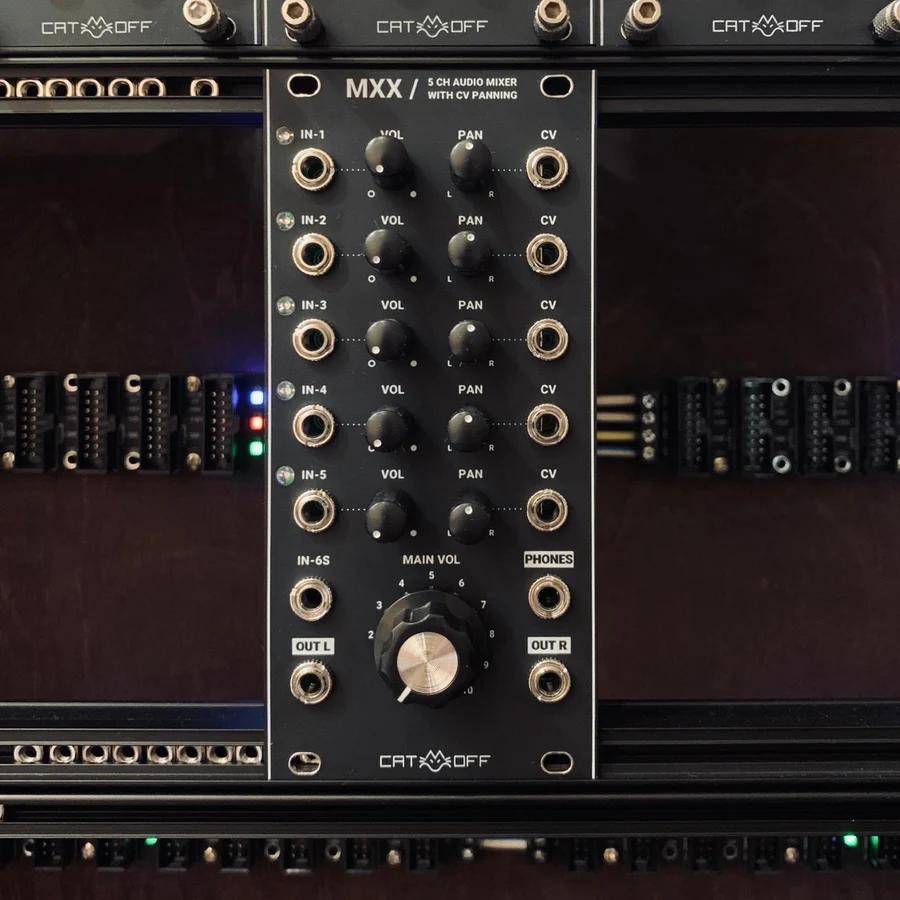Click the channel 4 PAN knob
The height and width of the screenshot is (900, 900).
point(469,429)
